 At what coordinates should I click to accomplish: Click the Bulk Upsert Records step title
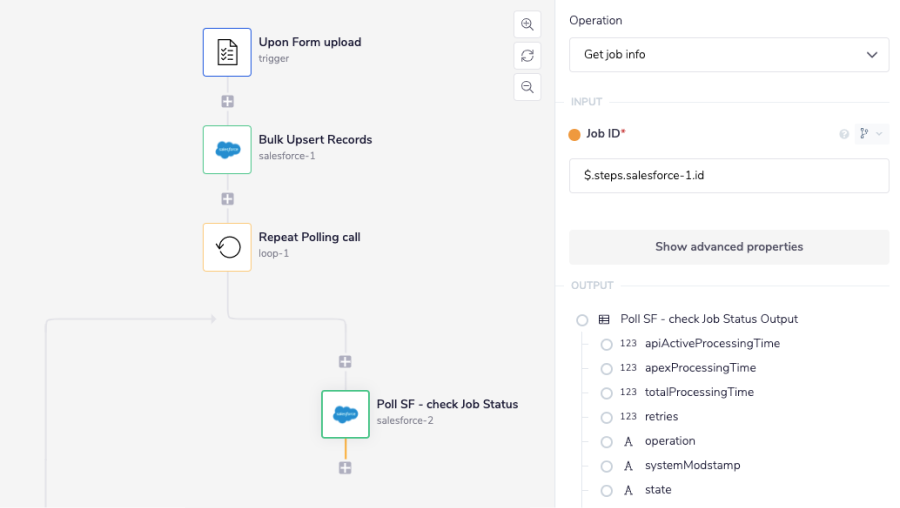pos(315,139)
